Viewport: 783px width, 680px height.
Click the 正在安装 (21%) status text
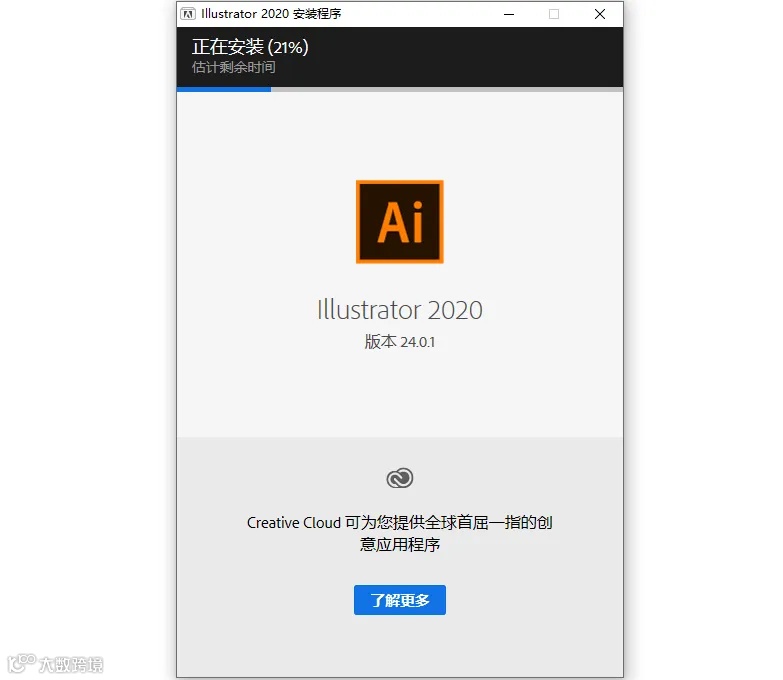click(250, 47)
